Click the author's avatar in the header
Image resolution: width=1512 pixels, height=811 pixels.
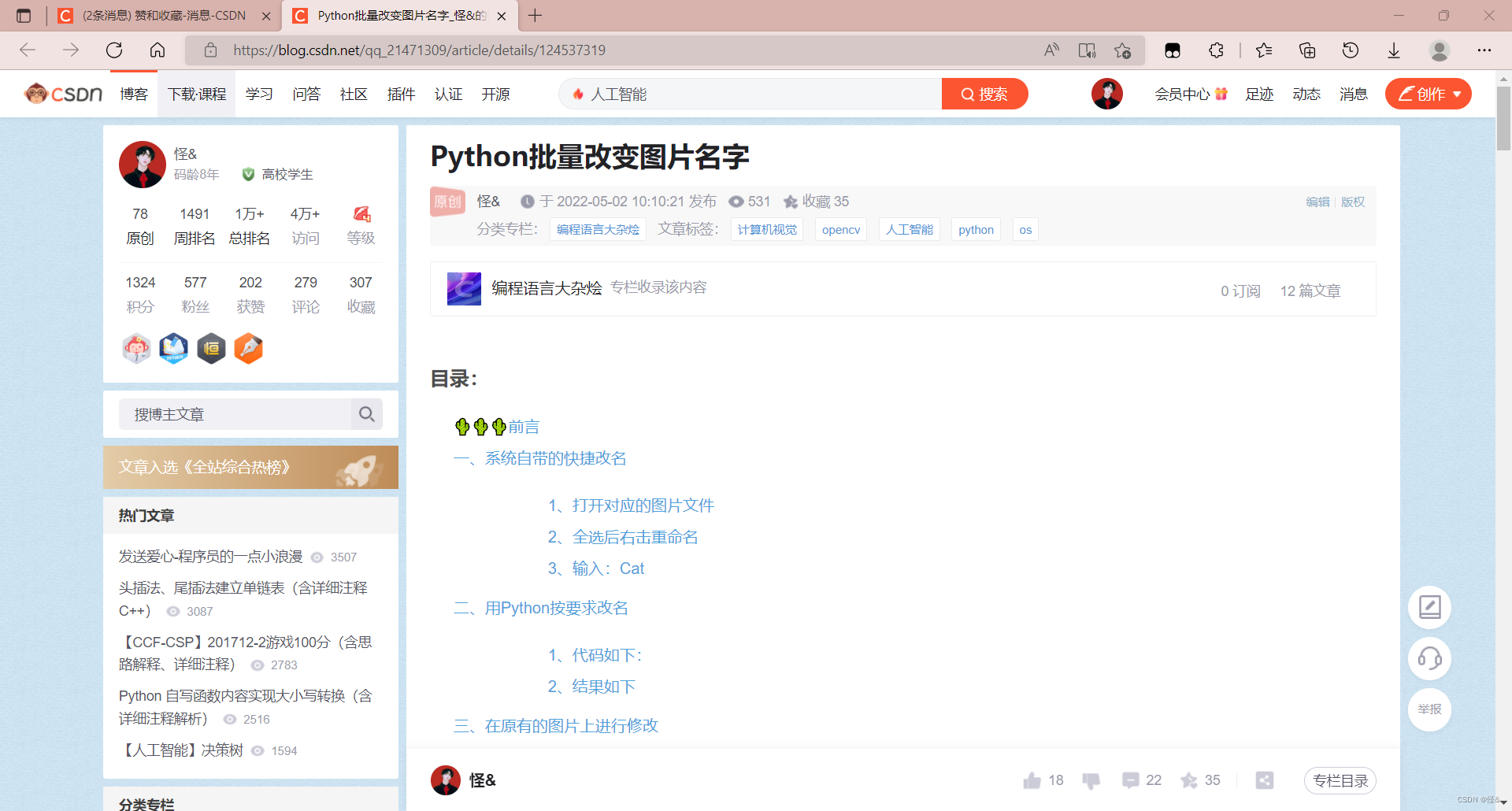coord(1106,93)
